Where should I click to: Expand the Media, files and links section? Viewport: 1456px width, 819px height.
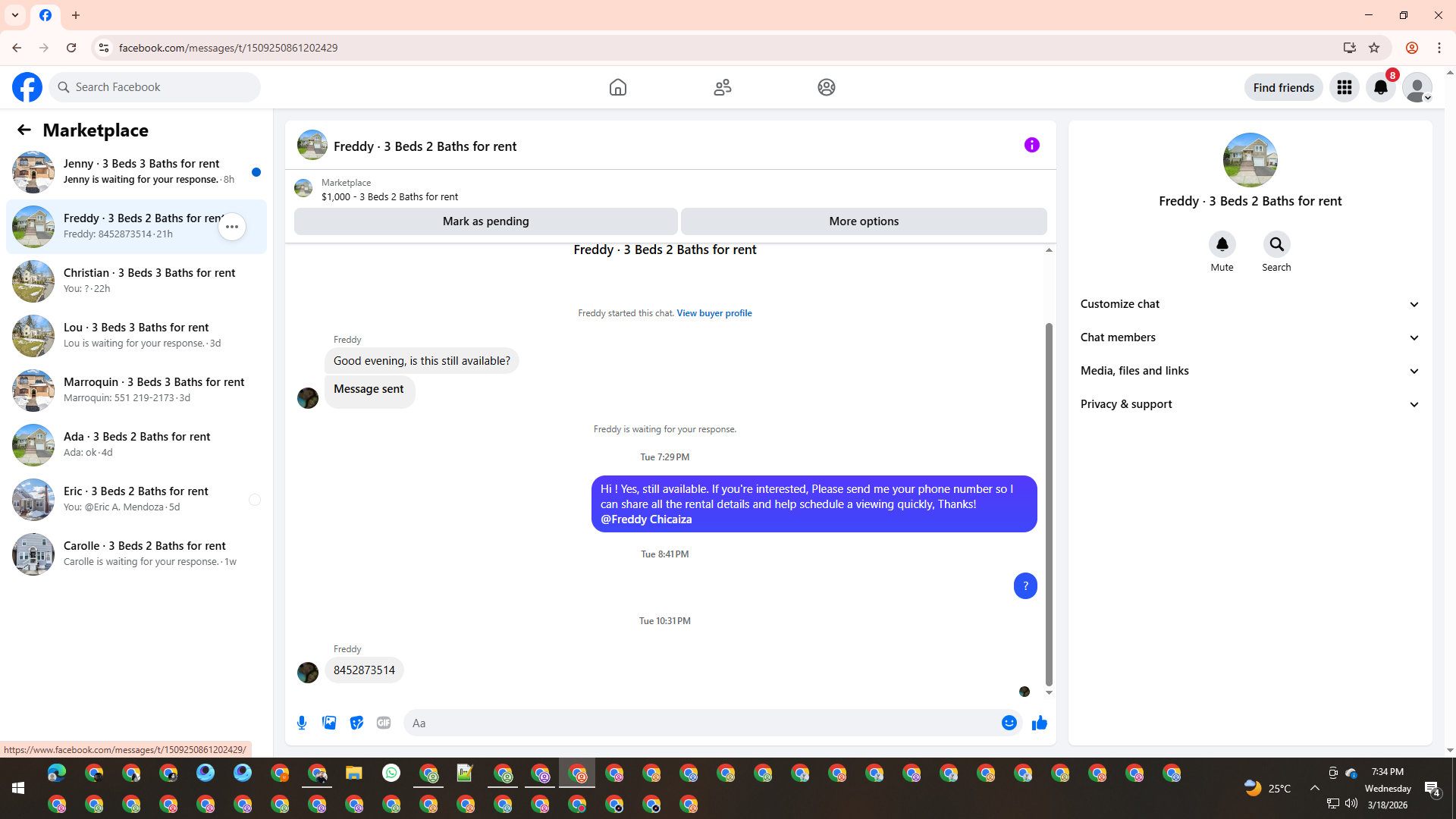(x=1250, y=371)
